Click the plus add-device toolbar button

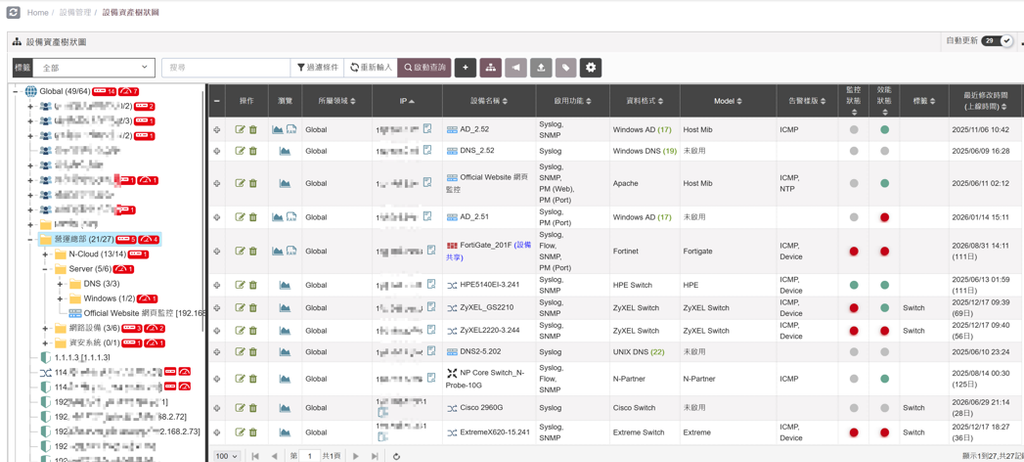coord(465,67)
